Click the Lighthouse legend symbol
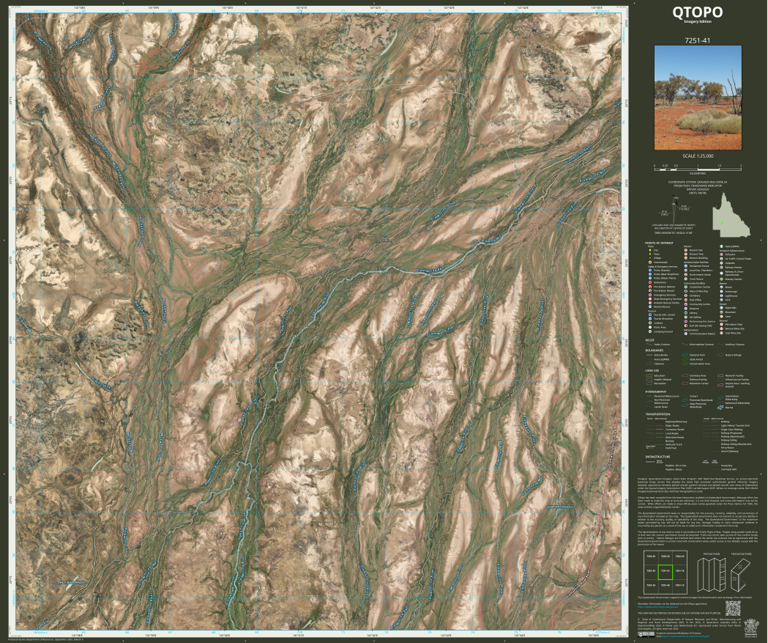Image resolution: width=768 pixels, height=643 pixels. click(x=721, y=296)
